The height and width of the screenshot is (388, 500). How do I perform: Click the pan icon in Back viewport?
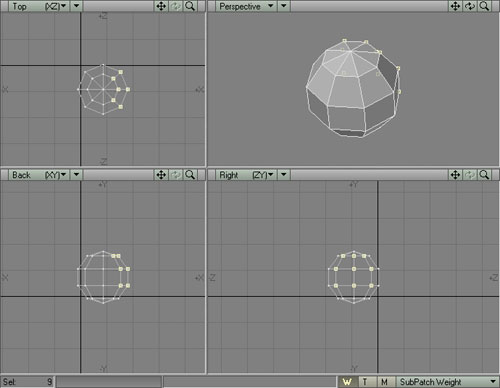coord(161,175)
